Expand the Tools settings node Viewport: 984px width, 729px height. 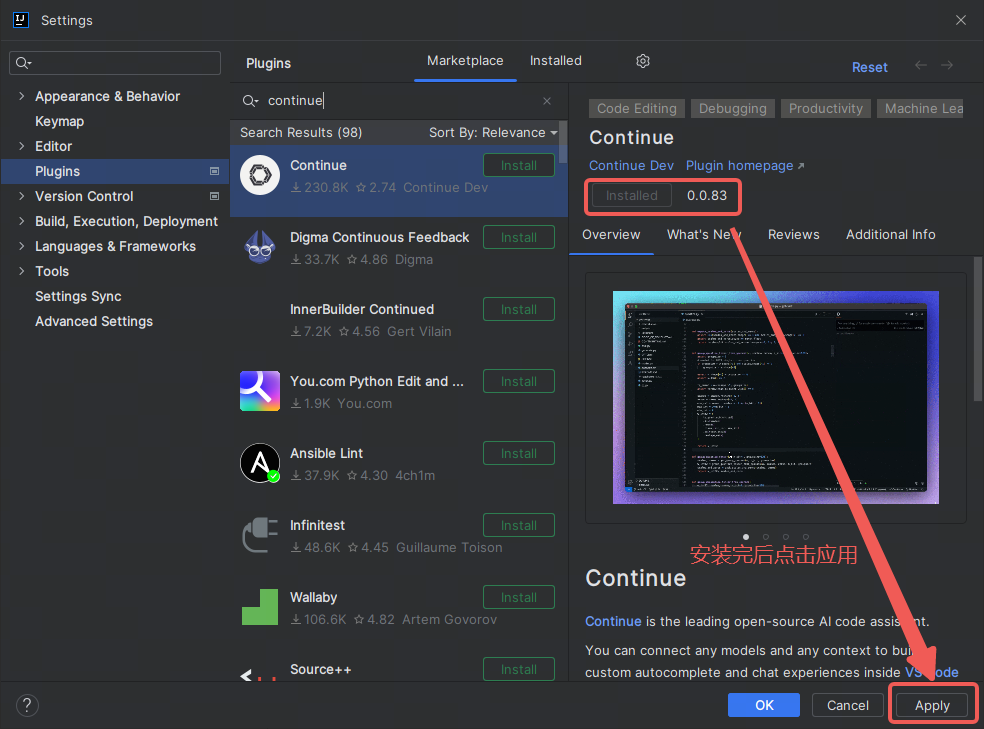click(x=22, y=271)
